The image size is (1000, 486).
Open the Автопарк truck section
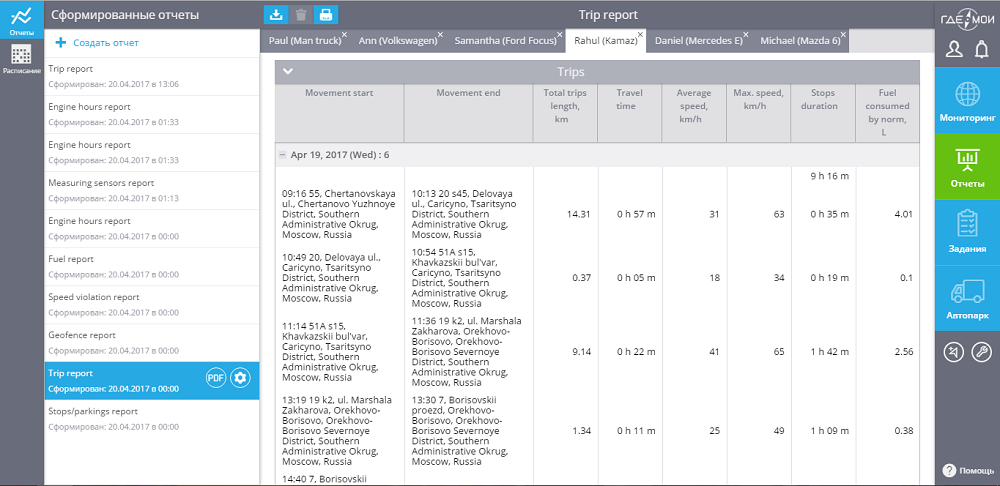click(x=967, y=298)
